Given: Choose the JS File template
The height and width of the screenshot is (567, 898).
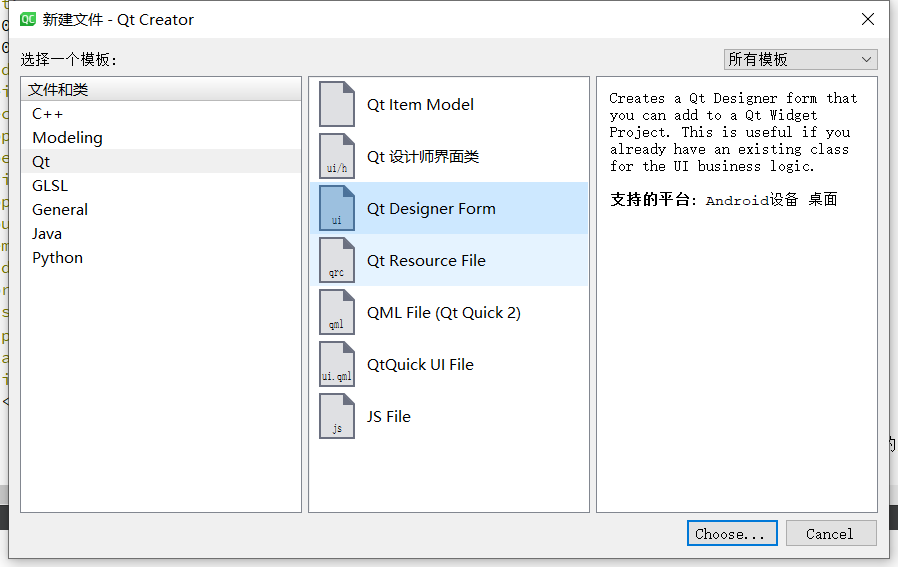Looking at the screenshot, I should click(x=449, y=416).
